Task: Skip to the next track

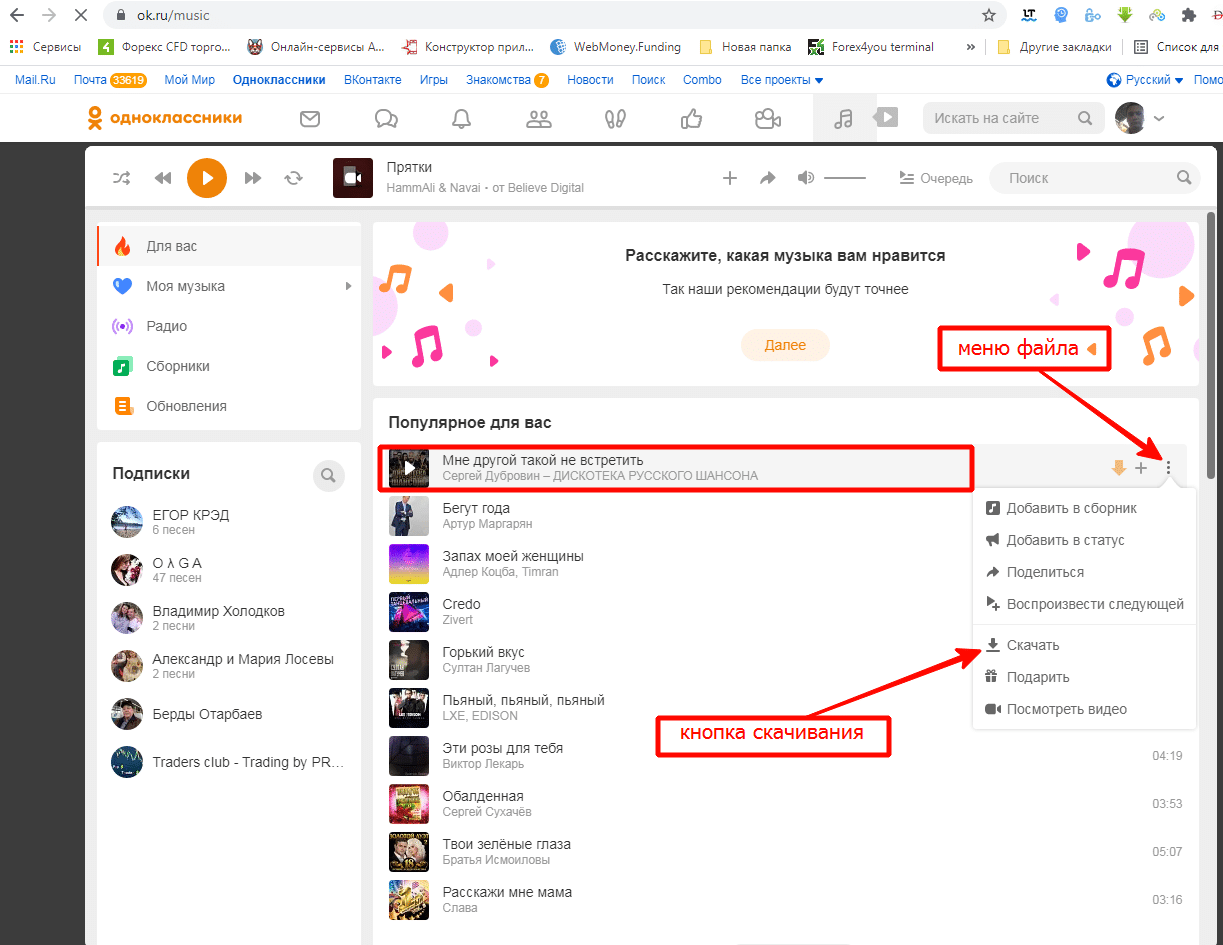Action: [x=253, y=178]
